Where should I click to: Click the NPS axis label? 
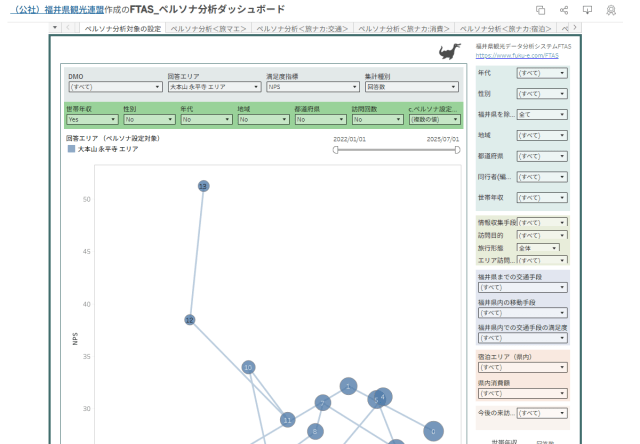[75, 339]
